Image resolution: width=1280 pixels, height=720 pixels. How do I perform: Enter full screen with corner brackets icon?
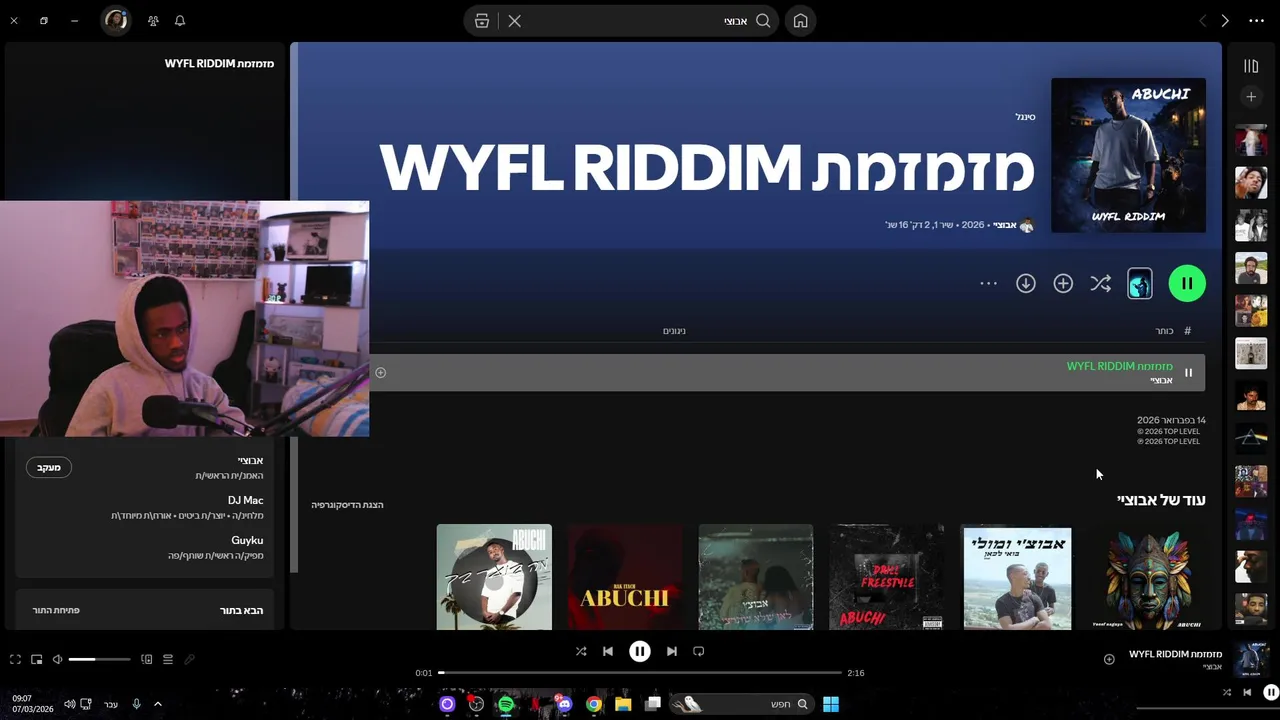[x=15, y=659]
